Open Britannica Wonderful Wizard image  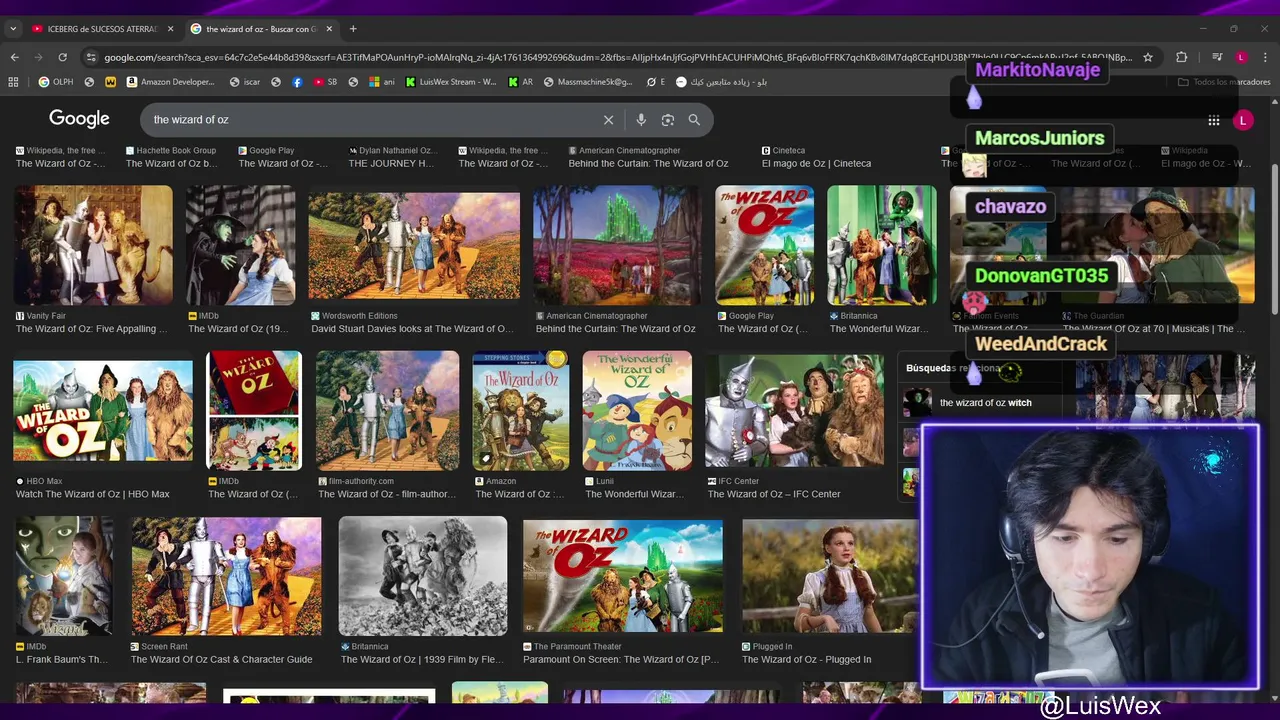coord(882,245)
